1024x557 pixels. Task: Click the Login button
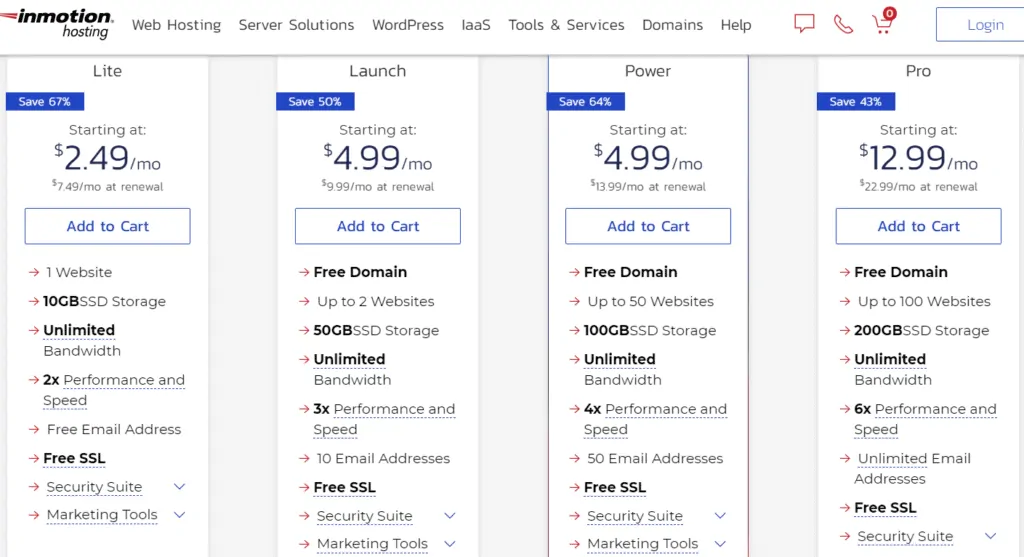point(980,25)
